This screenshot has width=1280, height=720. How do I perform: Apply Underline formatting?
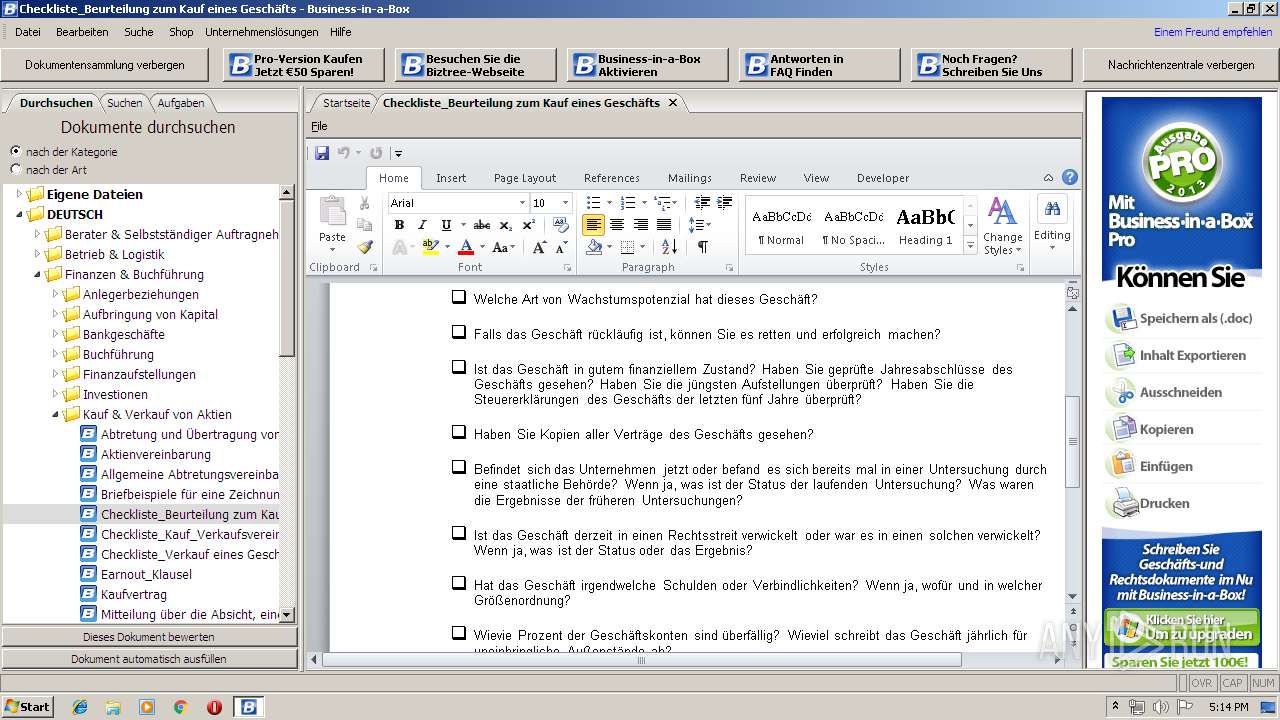pos(446,225)
